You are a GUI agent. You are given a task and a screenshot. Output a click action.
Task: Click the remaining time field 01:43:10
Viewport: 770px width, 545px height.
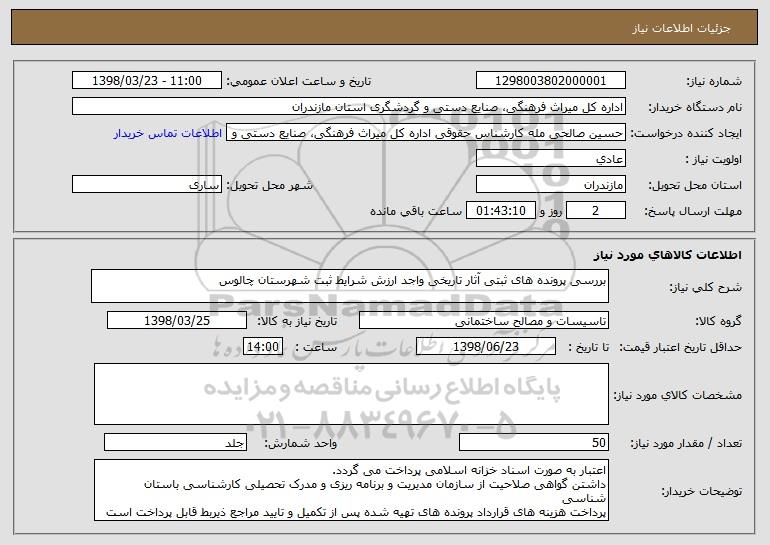click(500, 211)
